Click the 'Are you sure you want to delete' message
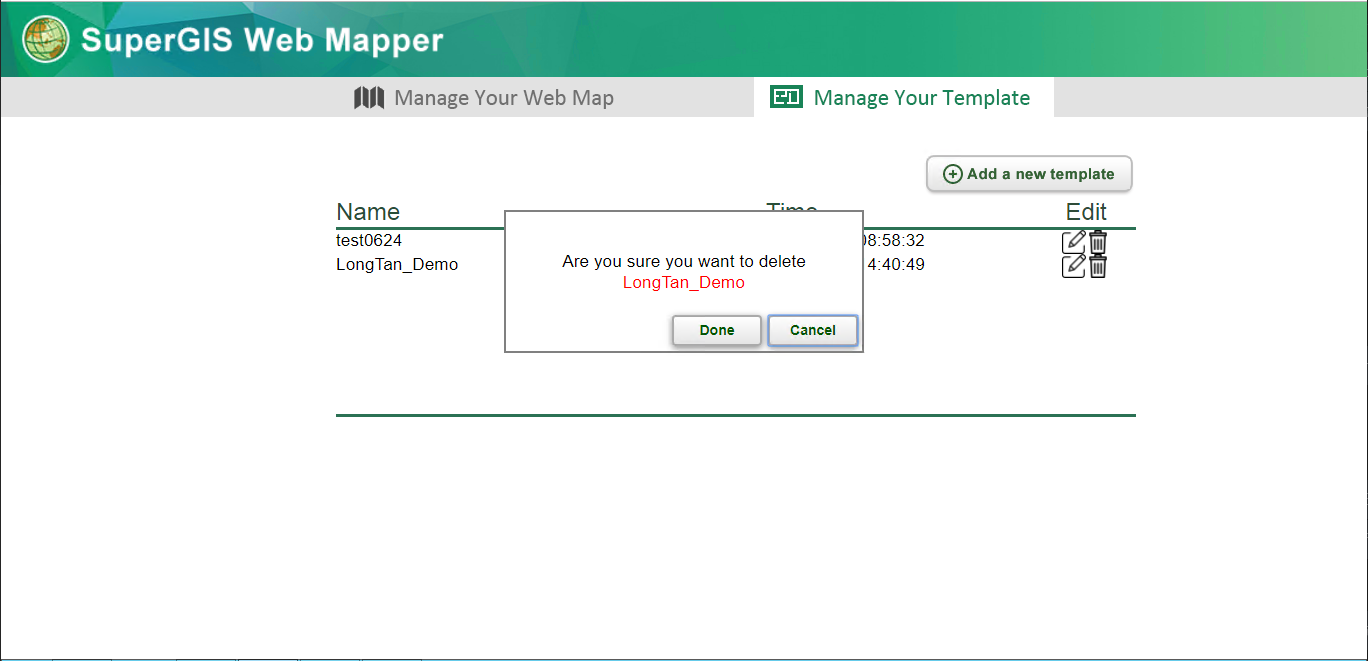The width and height of the screenshot is (1368, 661). (x=684, y=262)
